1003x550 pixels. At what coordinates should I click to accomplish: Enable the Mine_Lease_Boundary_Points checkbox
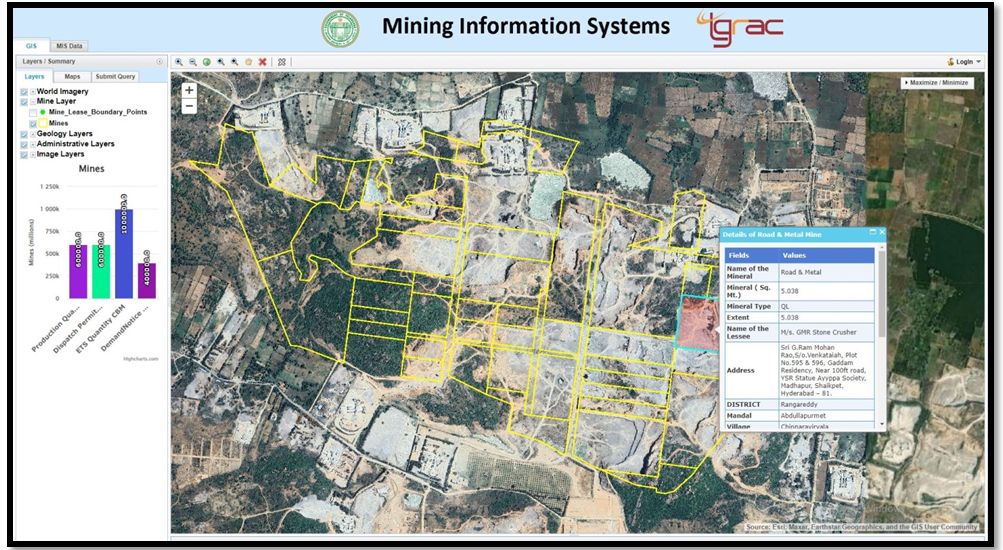click(33, 112)
